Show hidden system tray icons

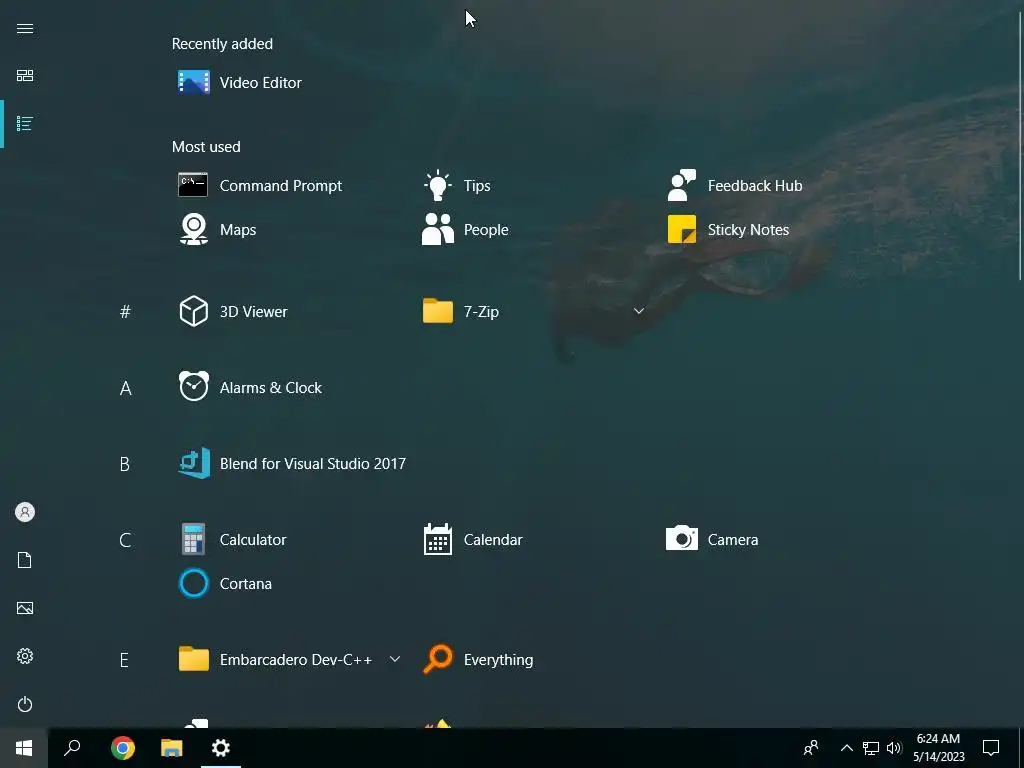846,748
